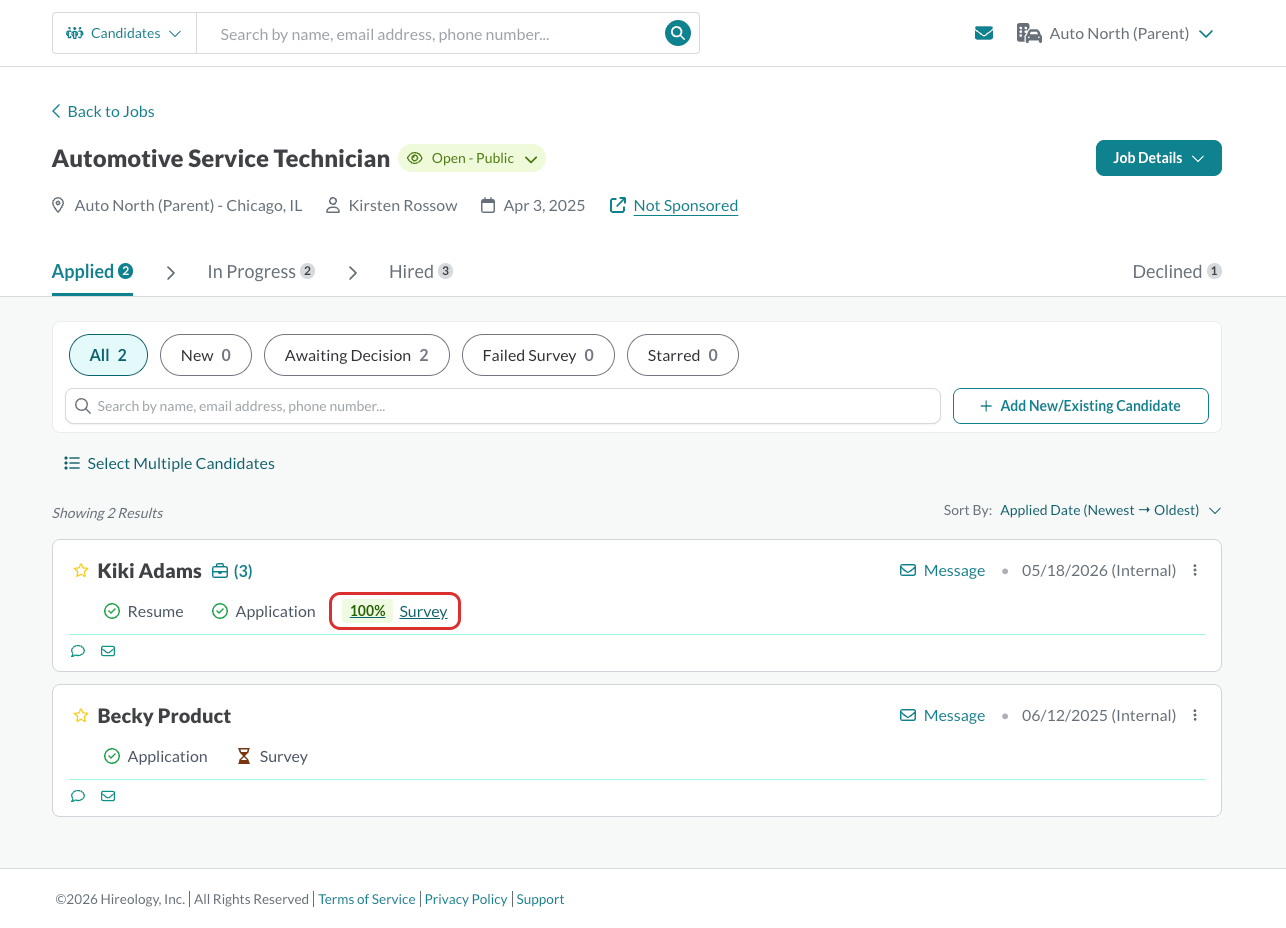Screen dimensions: 1286x928
Task: Click the chevron between Applied and In Progress
Action: pos(171,272)
